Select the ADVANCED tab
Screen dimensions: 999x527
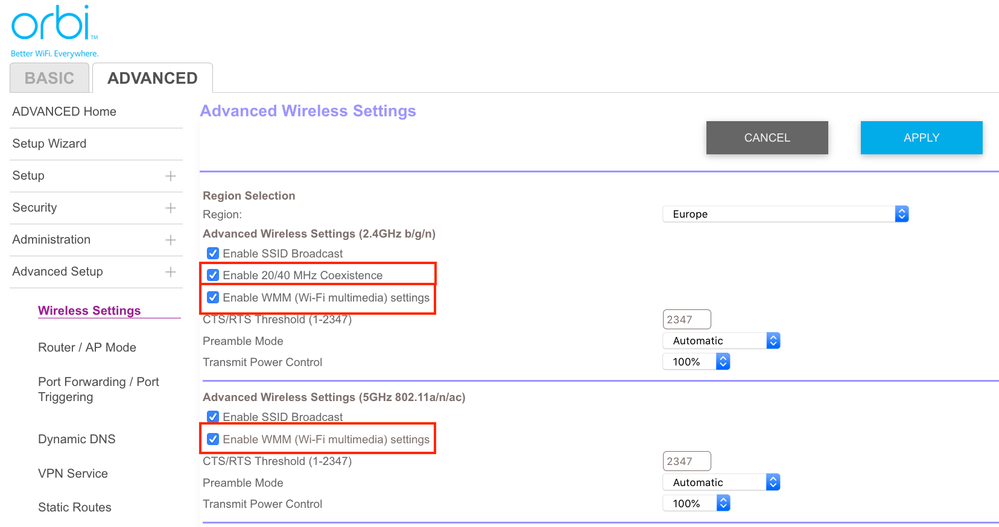point(152,78)
